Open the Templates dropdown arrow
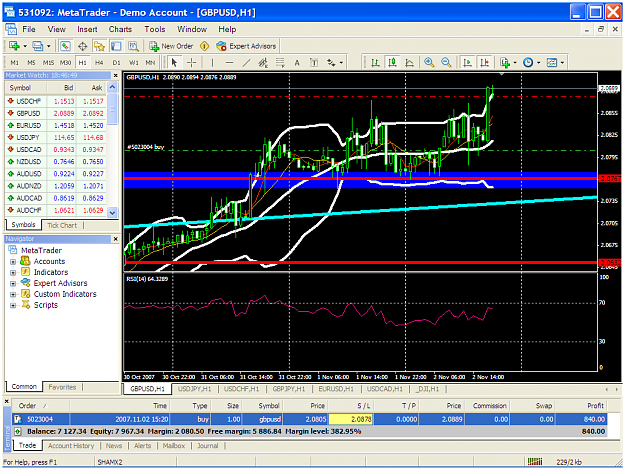625x470 pixels. (x=562, y=63)
